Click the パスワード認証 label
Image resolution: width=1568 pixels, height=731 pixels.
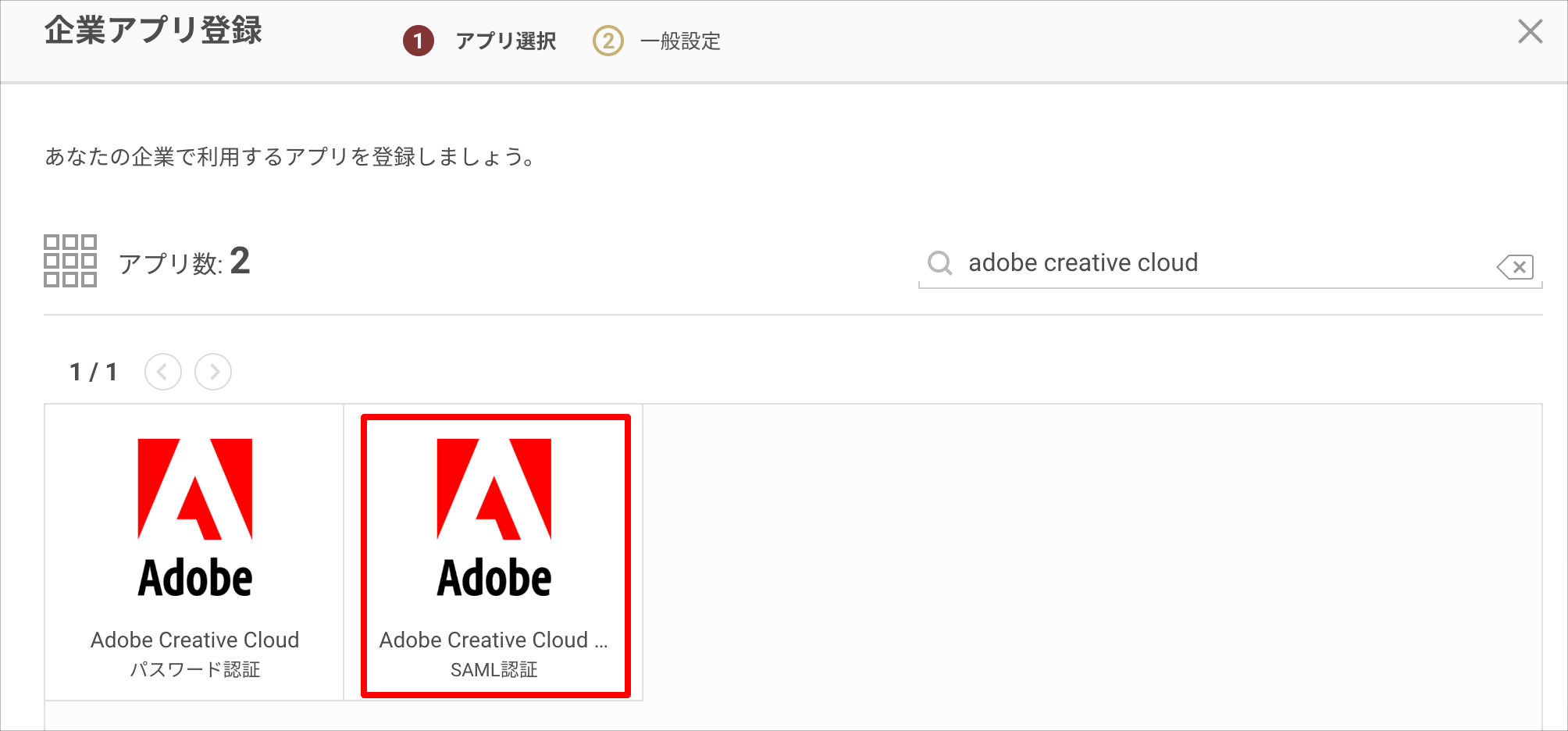[x=195, y=669]
